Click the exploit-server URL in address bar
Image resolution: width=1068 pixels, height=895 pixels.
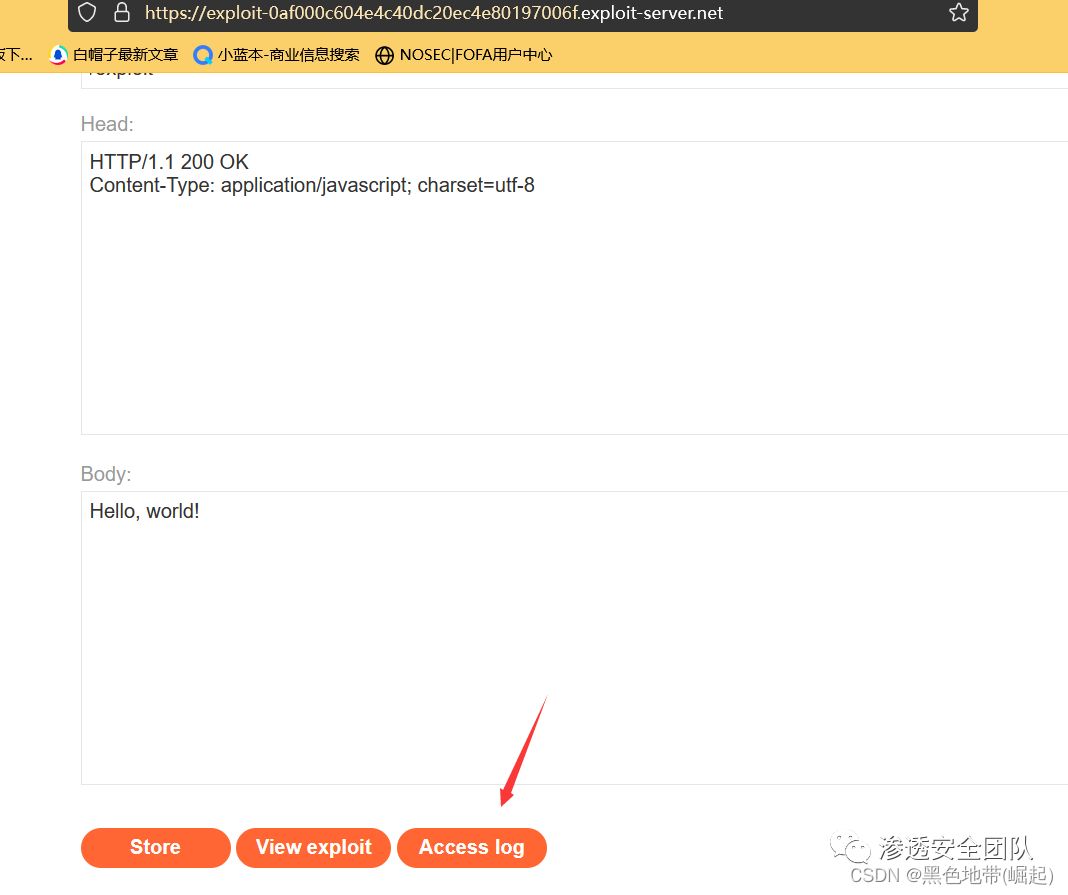click(x=434, y=13)
